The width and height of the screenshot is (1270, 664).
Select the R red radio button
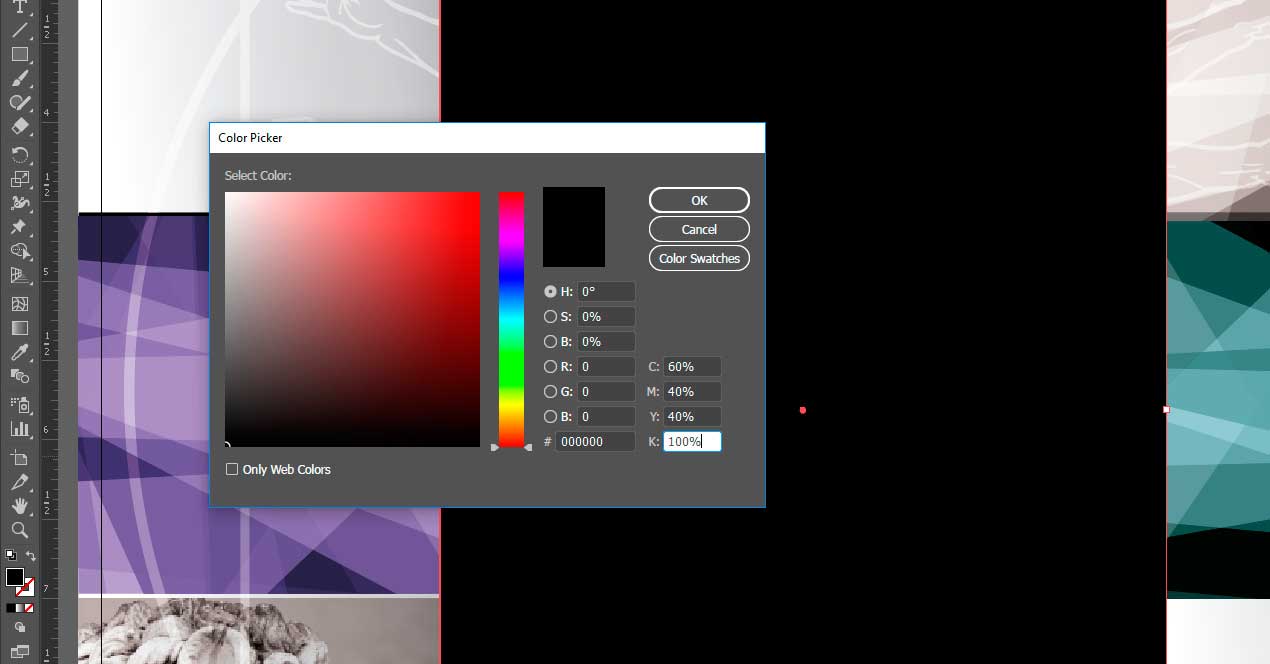tap(550, 367)
